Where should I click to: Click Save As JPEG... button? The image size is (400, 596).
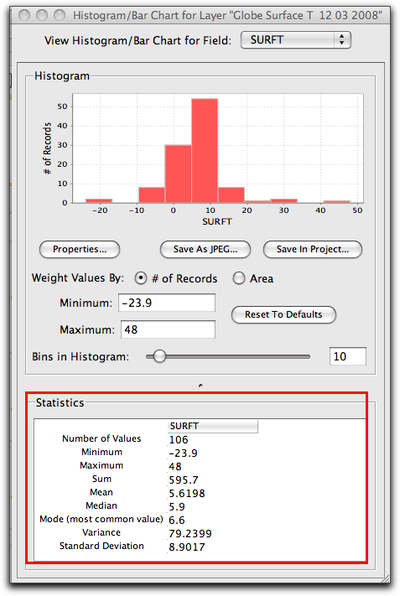[205, 249]
